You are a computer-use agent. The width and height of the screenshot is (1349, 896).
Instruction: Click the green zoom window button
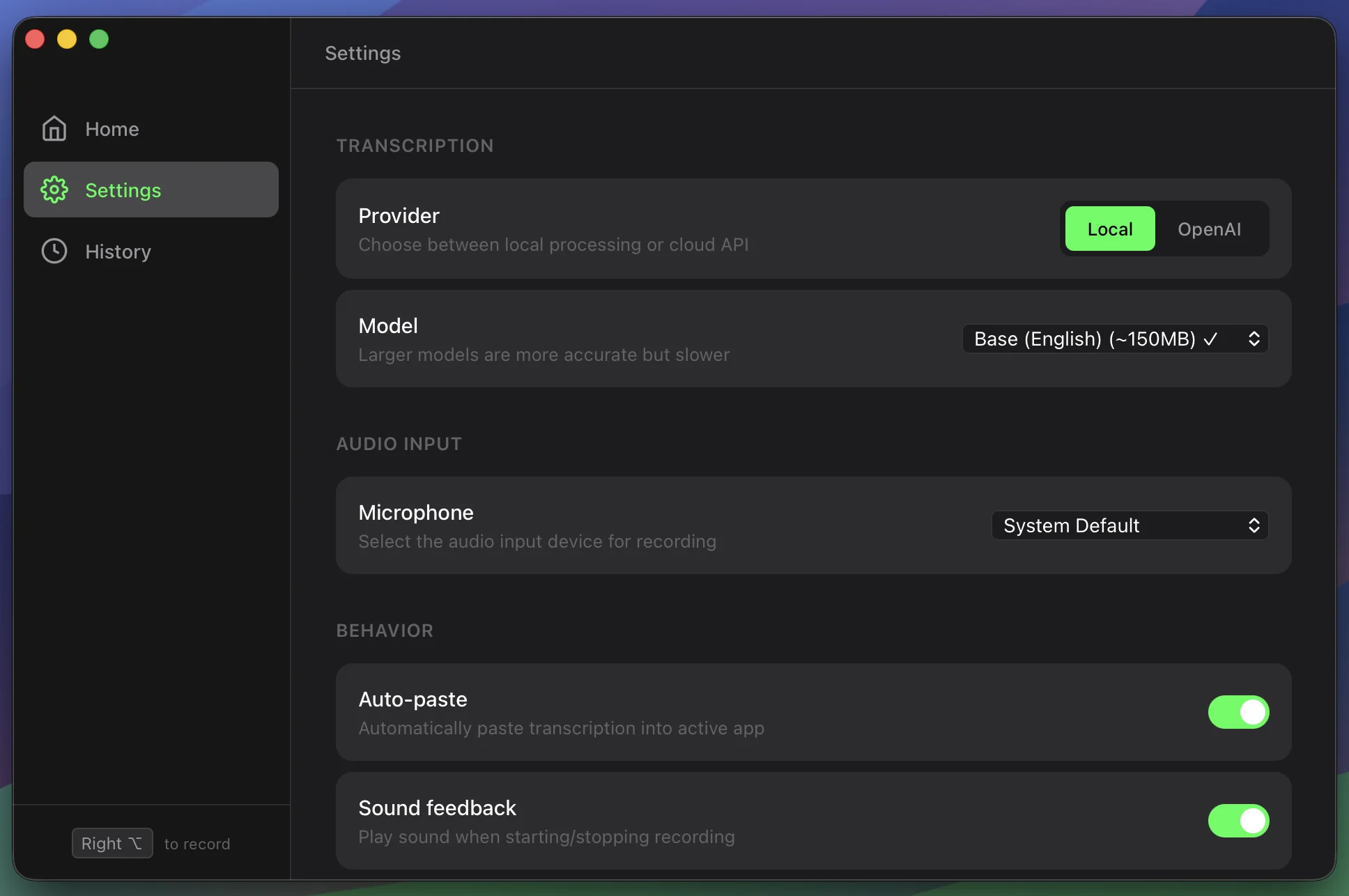coord(99,39)
